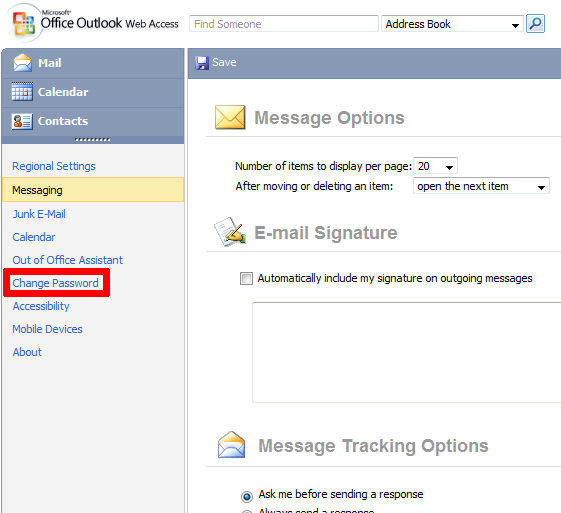Click the Save floppy disk icon
Screen dimensions: 561x513
[x=202, y=63]
